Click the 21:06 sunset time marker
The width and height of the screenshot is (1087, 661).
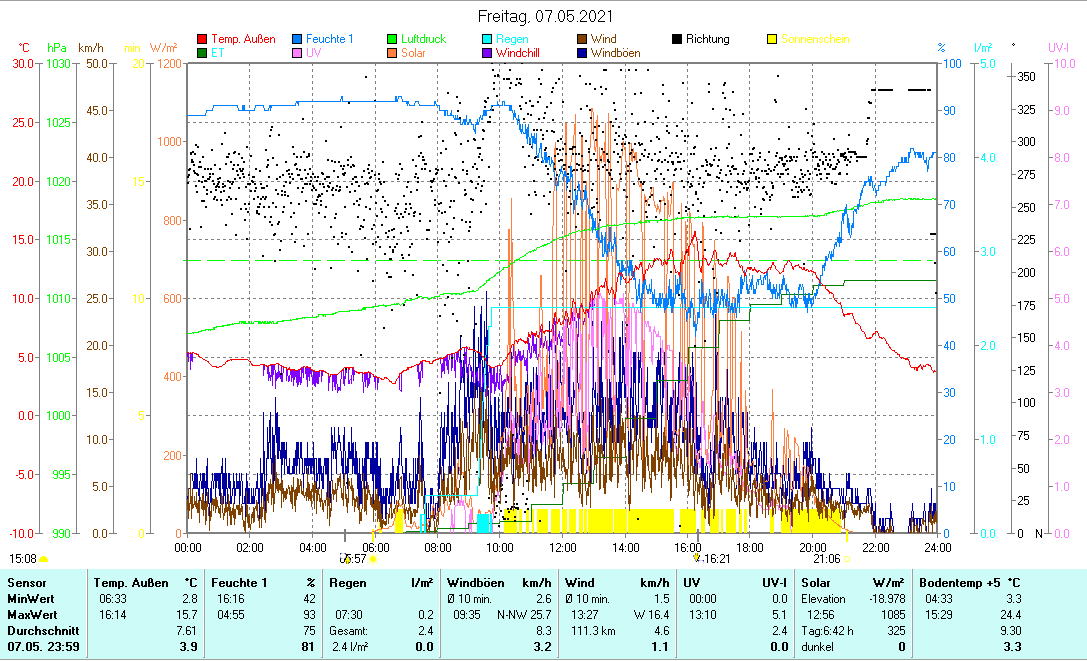coord(826,559)
